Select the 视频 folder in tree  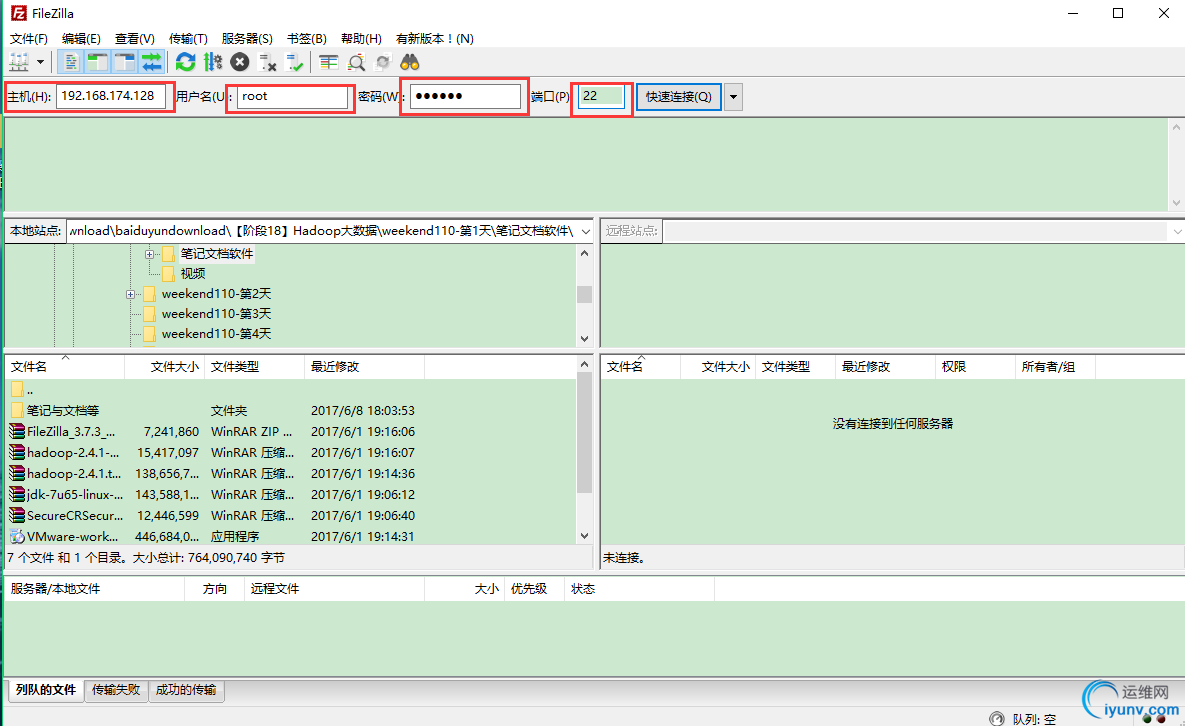193,273
